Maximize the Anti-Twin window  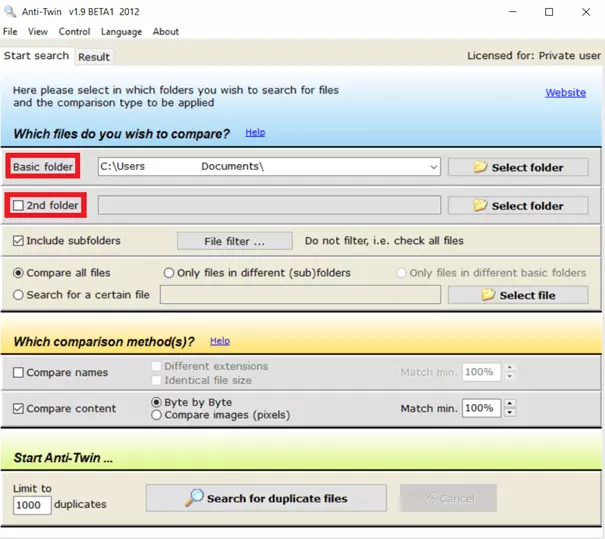(549, 12)
